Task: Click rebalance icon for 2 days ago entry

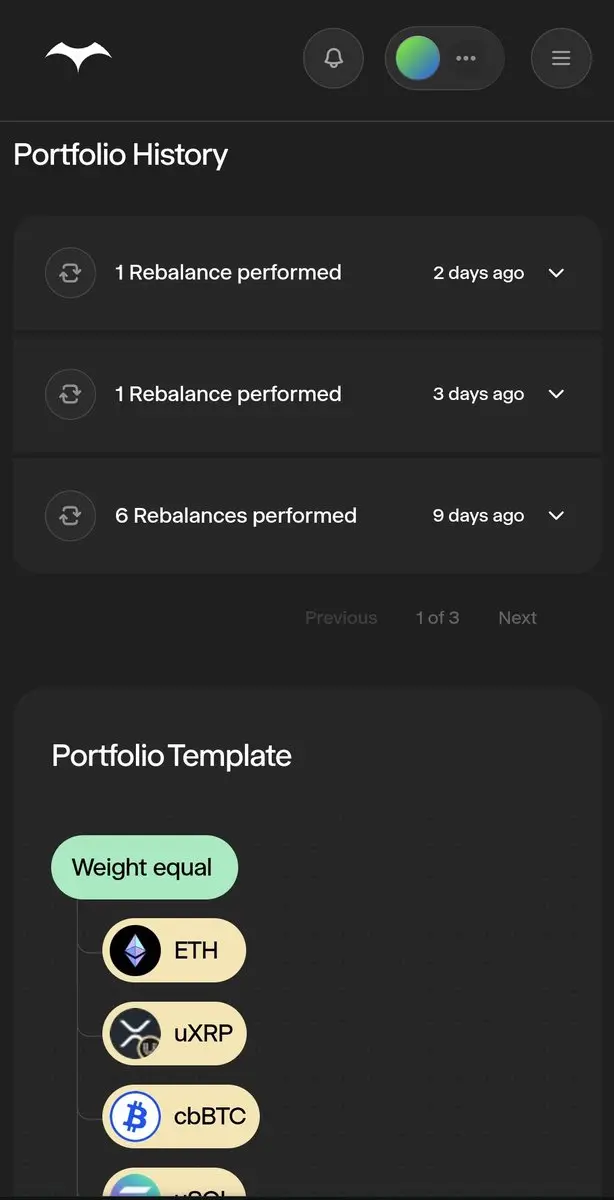Action: 70,273
